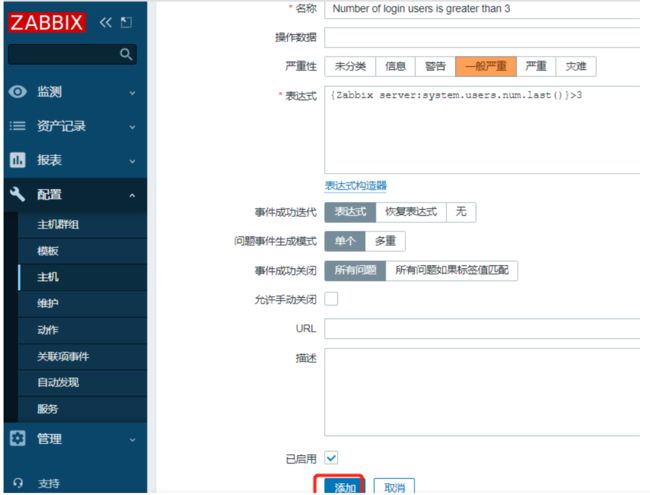Screen dimensions: 650x495
Task: Set severity to 一般严重
Action: click(486, 66)
